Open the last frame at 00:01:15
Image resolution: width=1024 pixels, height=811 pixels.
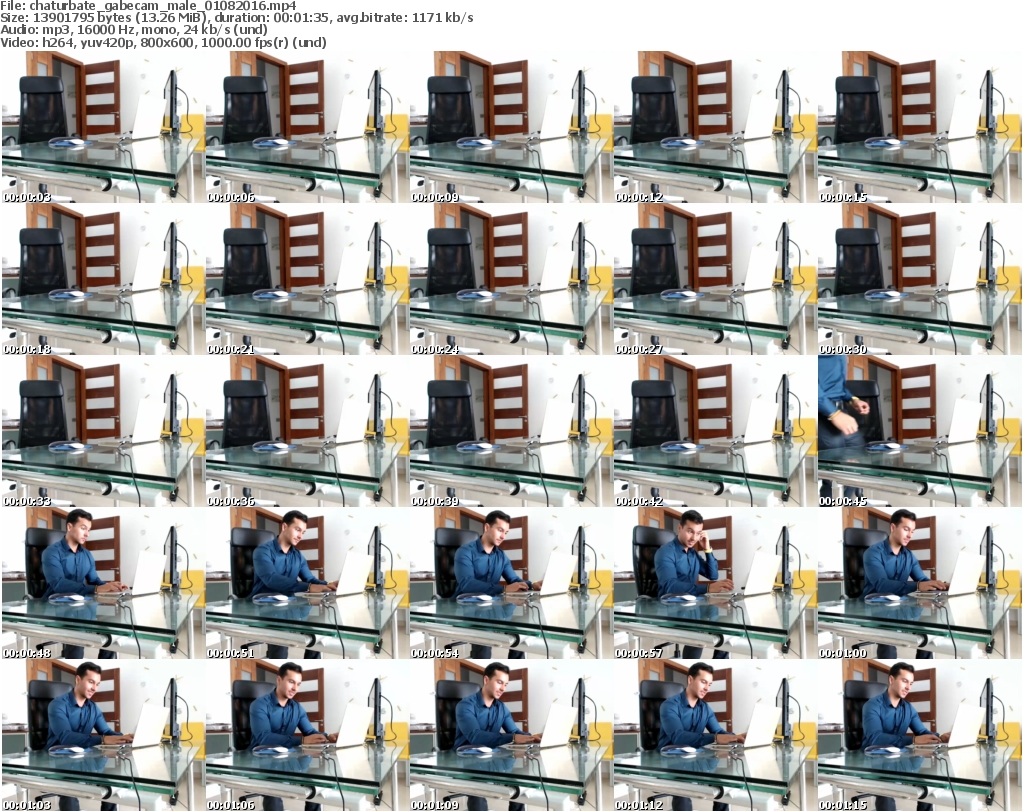919,737
